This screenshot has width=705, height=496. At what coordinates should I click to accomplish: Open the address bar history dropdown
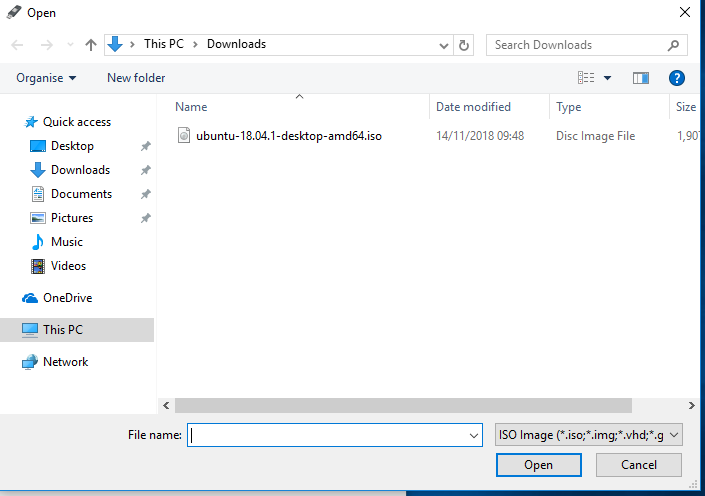click(x=444, y=45)
